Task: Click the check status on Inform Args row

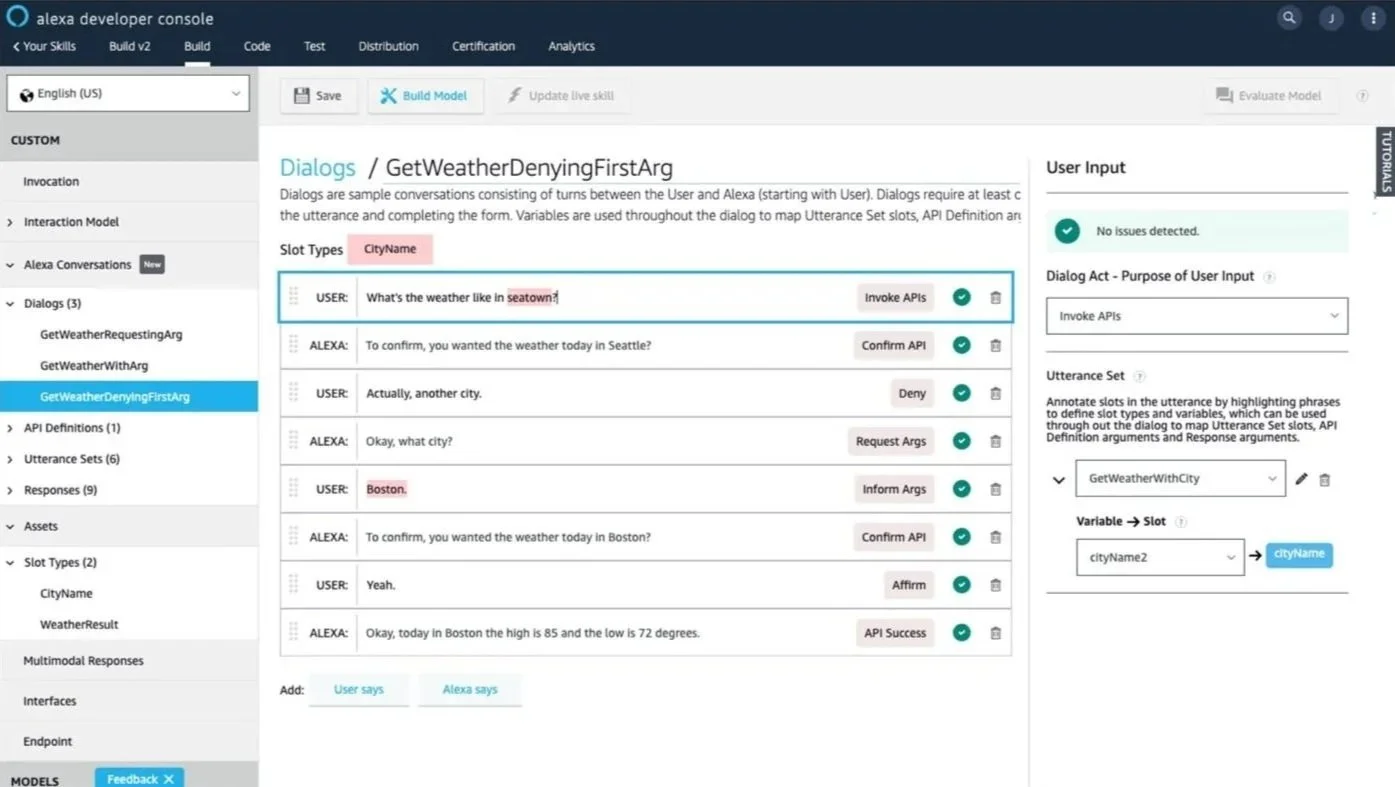Action: click(962, 489)
